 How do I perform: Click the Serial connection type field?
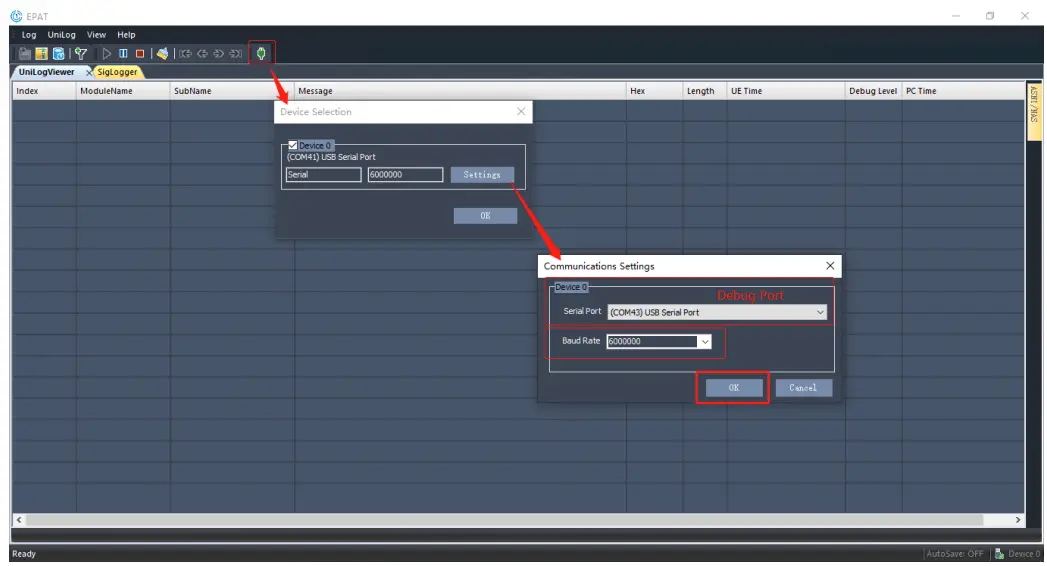(323, 175)
